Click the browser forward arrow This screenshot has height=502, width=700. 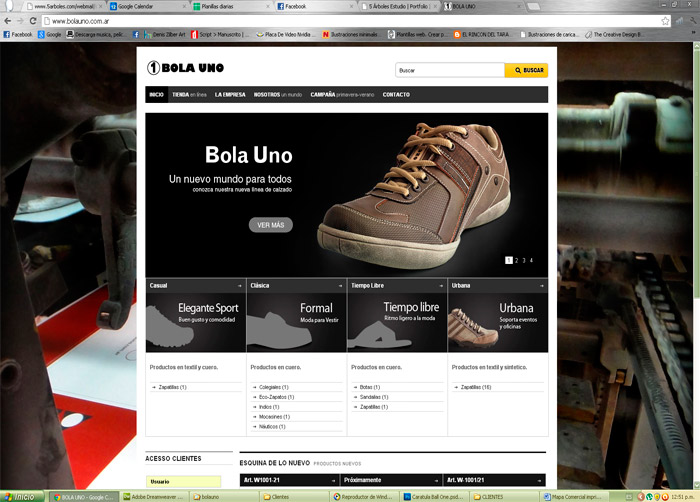(x=20, y=21)
